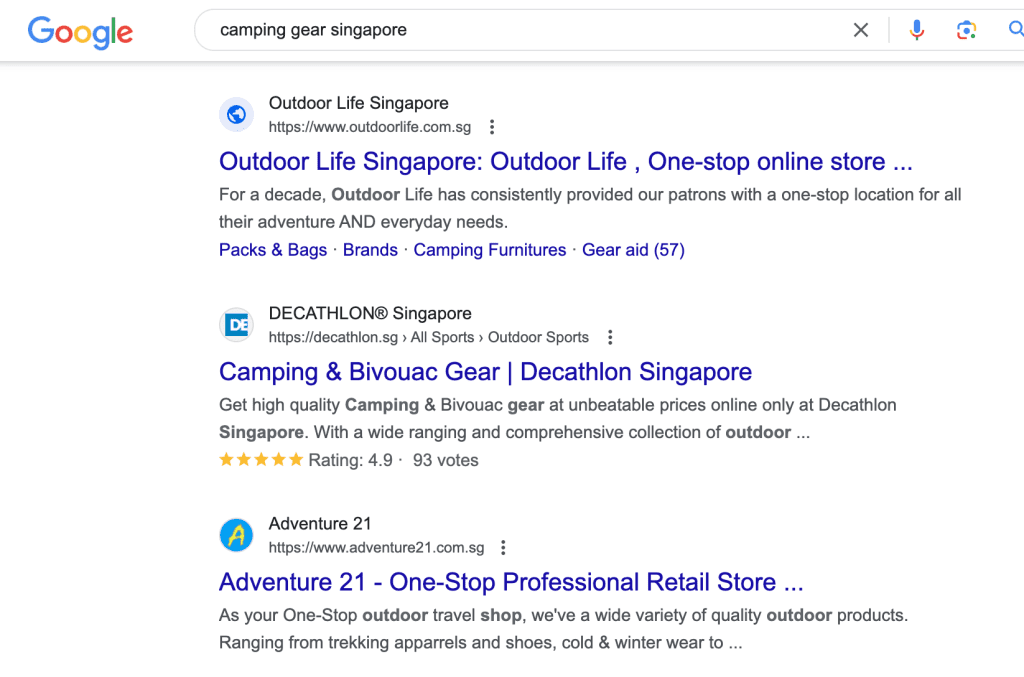Clear the search box with the X icon
The image size is (1024, 677).
coord(861,30)
